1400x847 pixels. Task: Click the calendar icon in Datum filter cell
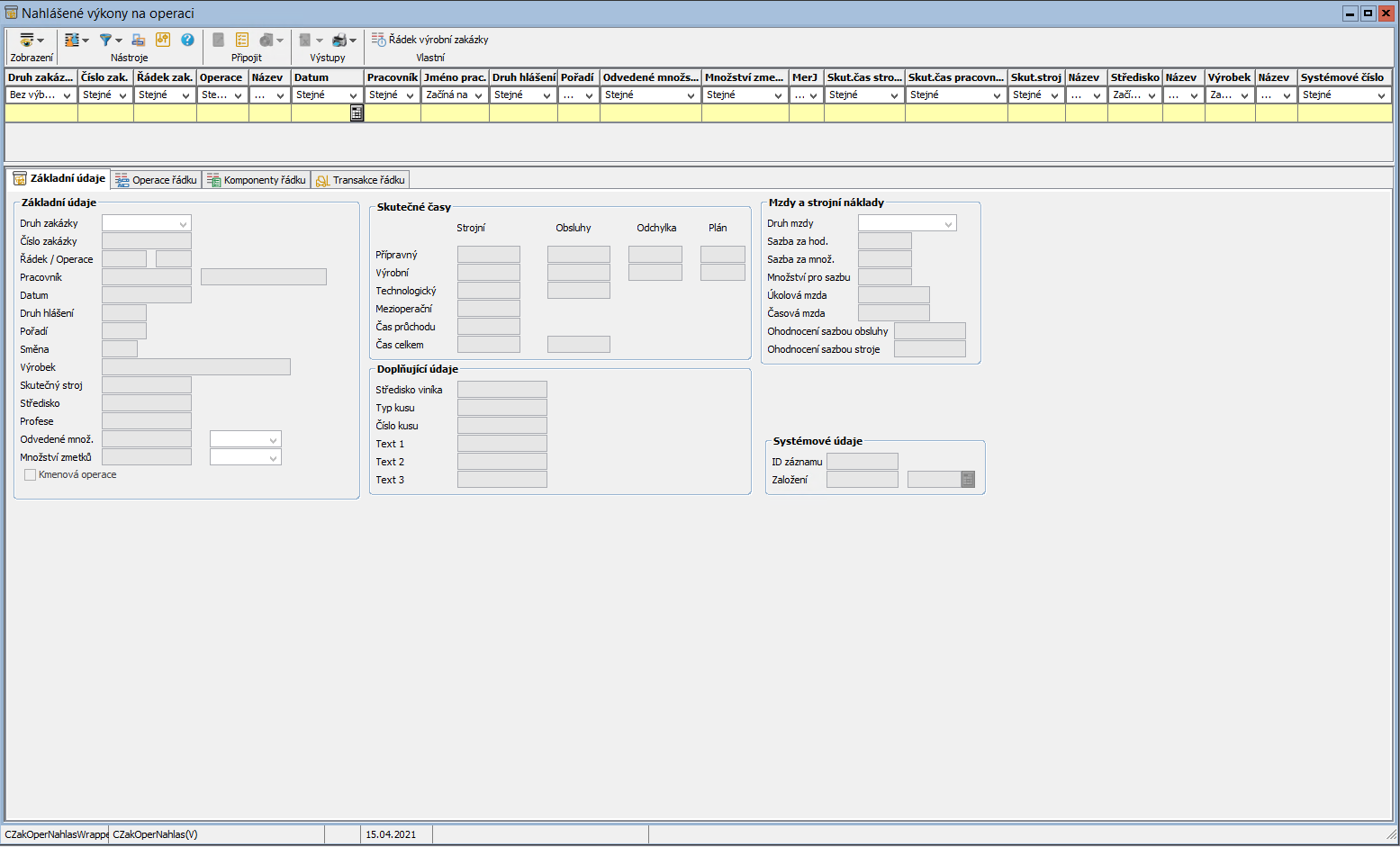click(x=357, y=113)
